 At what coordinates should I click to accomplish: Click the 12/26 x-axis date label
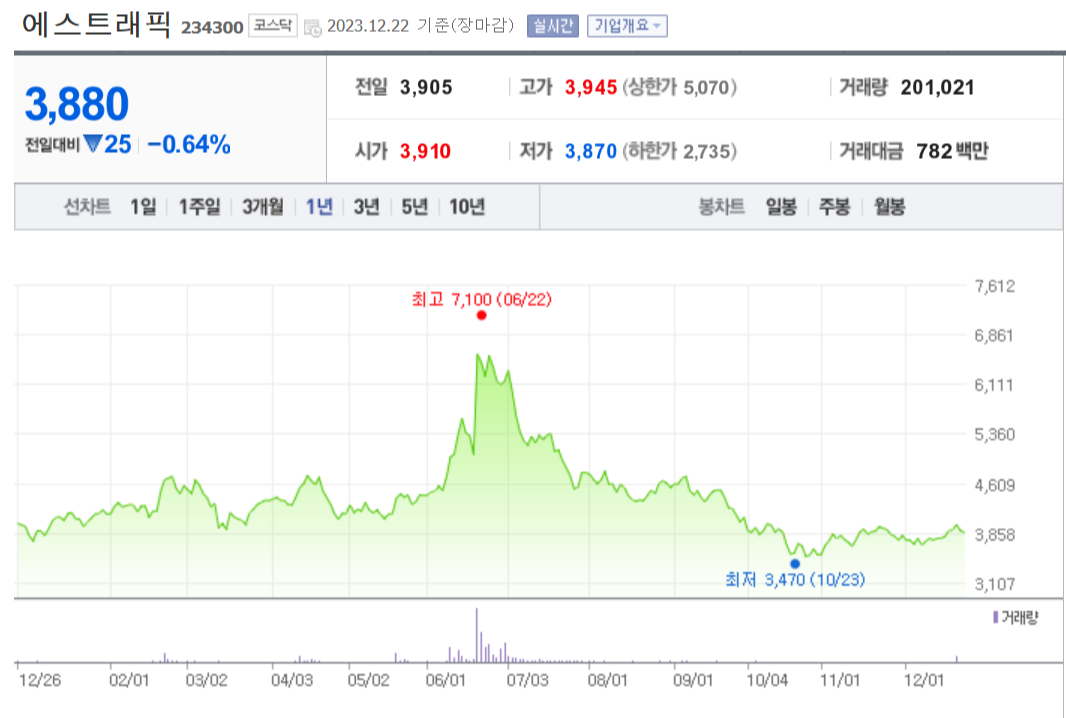(x=39, y=680)
